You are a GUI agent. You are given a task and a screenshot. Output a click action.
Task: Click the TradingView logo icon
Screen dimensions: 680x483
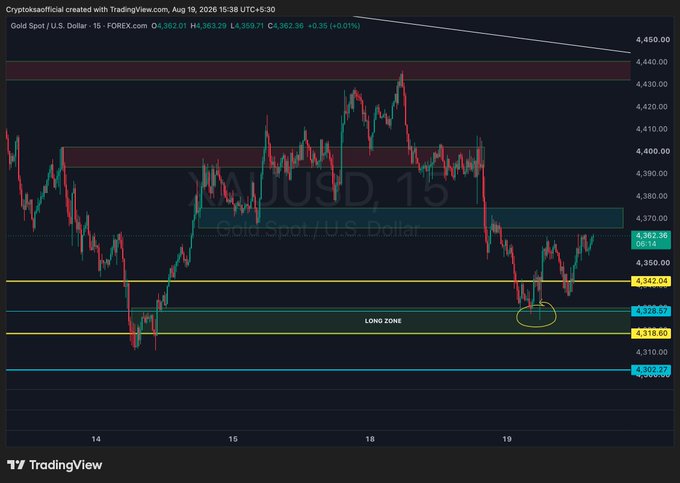[16, 465]
